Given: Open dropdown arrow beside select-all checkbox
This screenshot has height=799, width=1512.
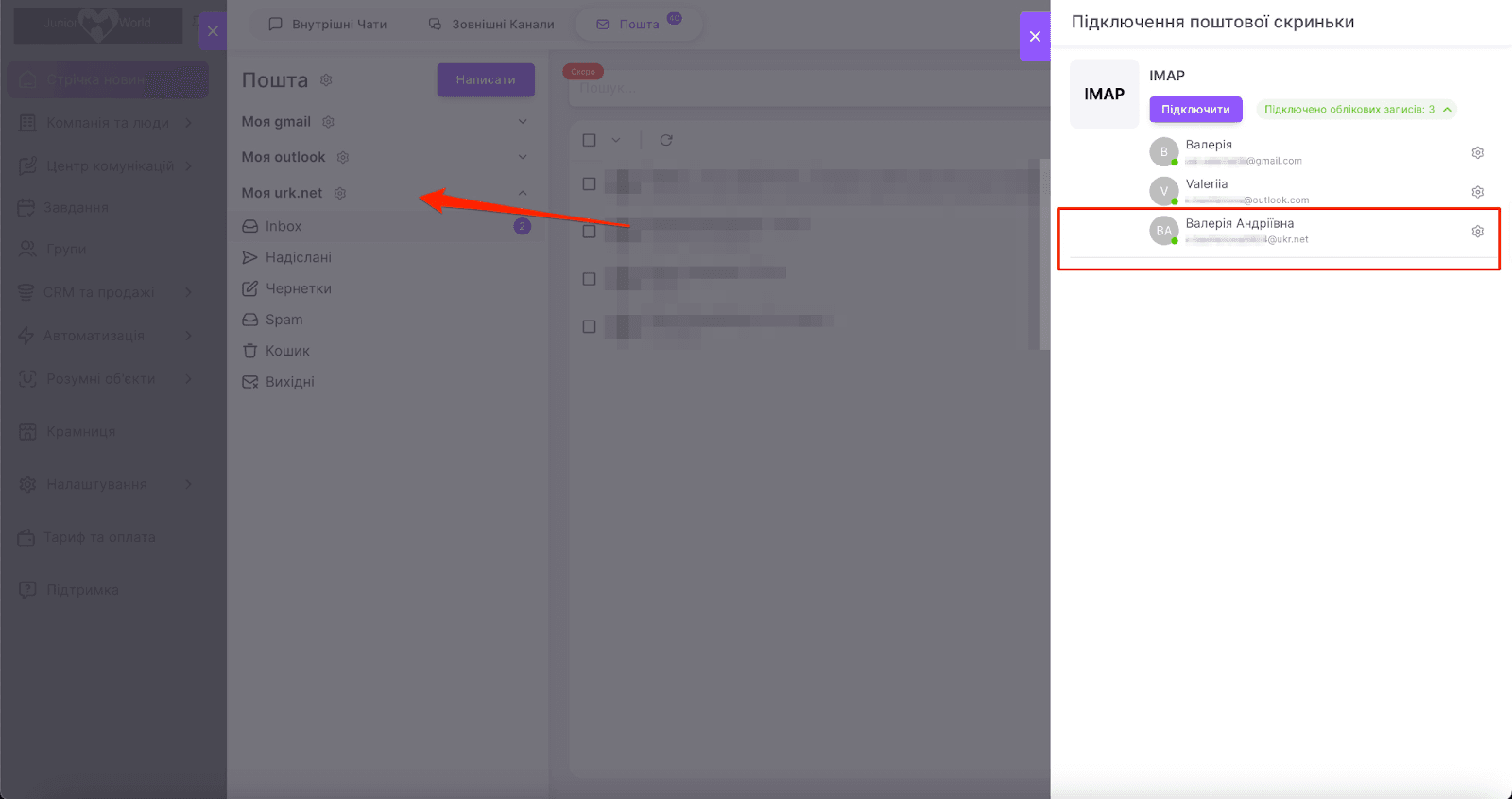Looking at the screenshot, I should 616,140.
